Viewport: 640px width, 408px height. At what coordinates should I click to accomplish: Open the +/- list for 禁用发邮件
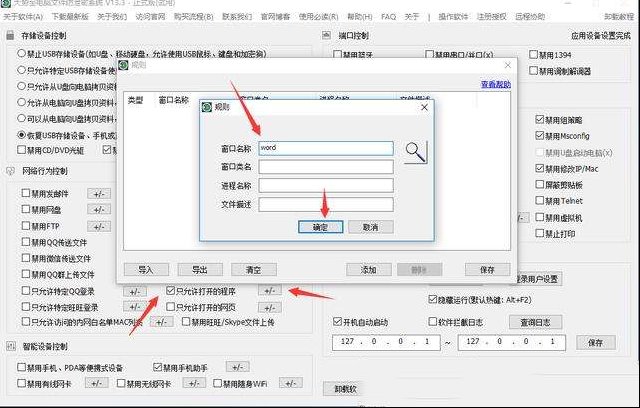coord(99,194)
